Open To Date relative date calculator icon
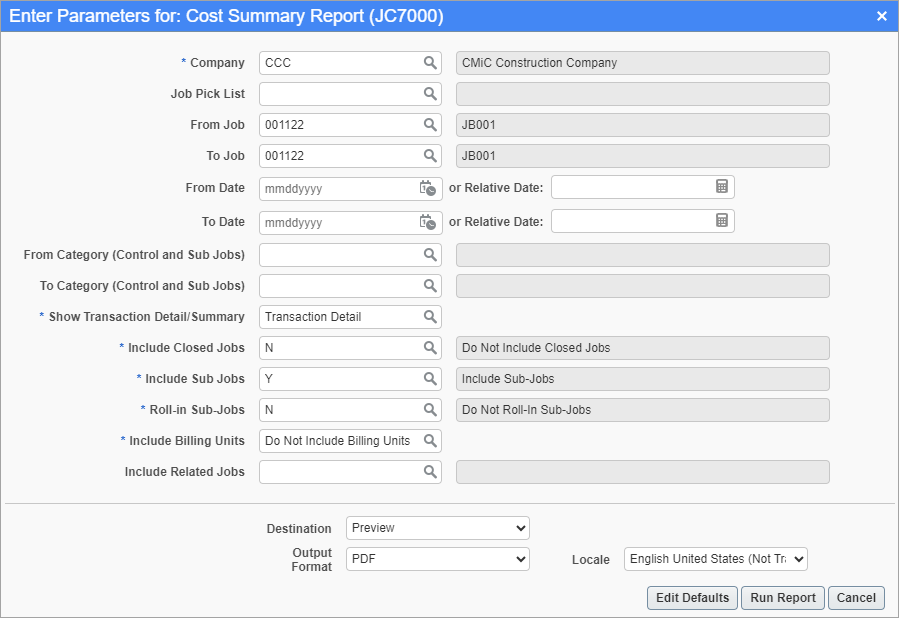 [722, 220]
